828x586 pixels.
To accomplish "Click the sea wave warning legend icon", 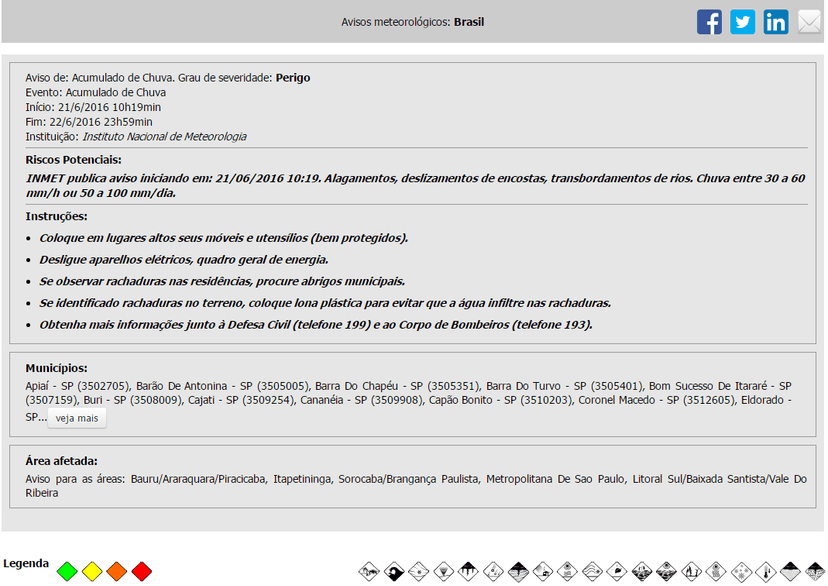I will click(394, 571).
